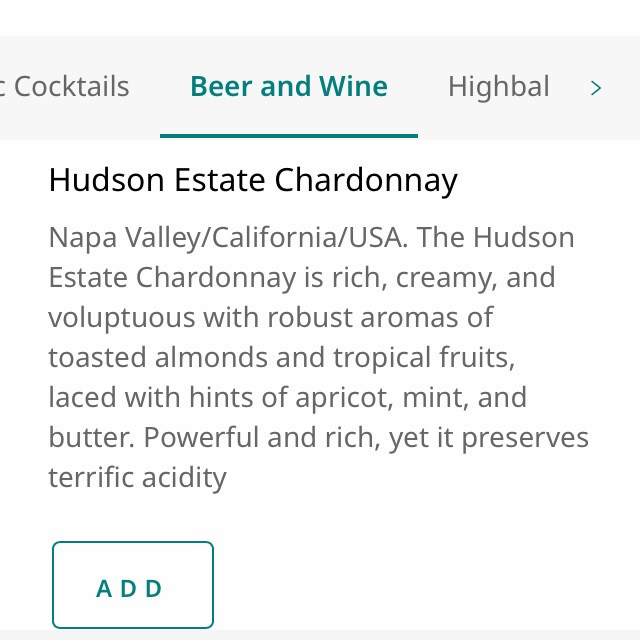Image resolution: width=640 pixels, height=640 pixels.
Task: Select the Hudson Estate Chardonnay heading
Action: tap(252, 180)
